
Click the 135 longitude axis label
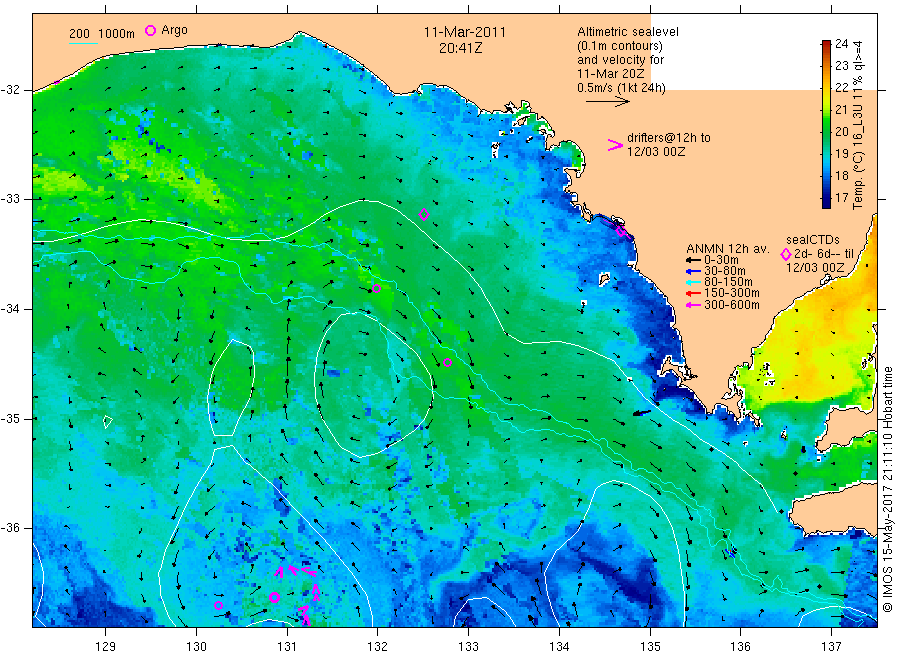click(650, 646)
